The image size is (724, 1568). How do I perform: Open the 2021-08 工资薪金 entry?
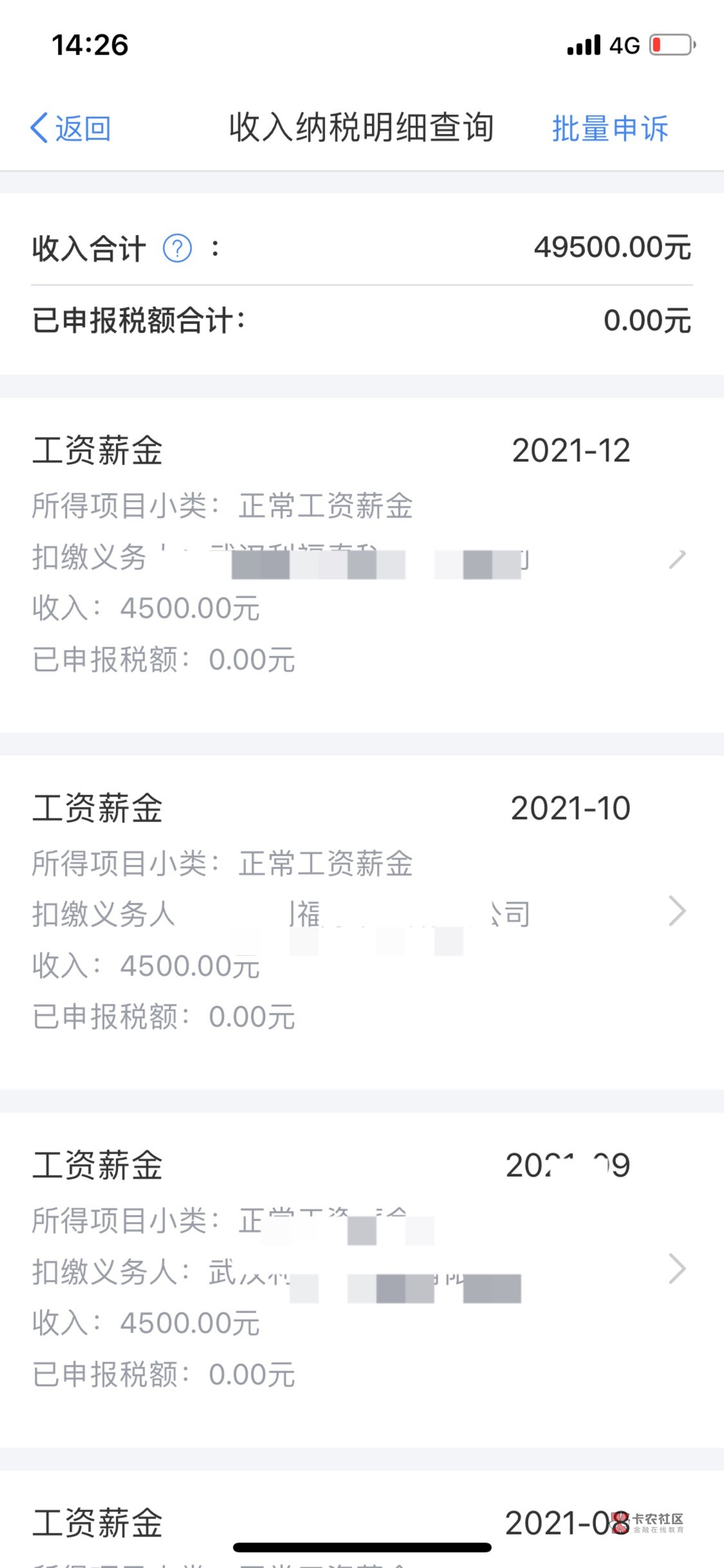pos(97,1523)
